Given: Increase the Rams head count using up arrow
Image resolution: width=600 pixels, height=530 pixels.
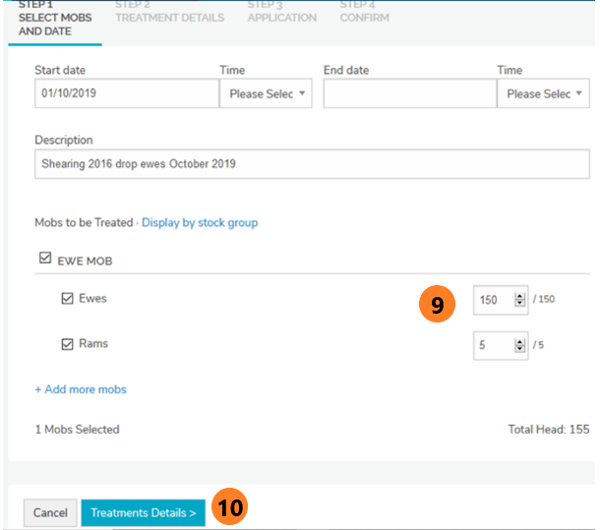Looking at the screenshot, I should pyautogui.click(x=519, y=341).
